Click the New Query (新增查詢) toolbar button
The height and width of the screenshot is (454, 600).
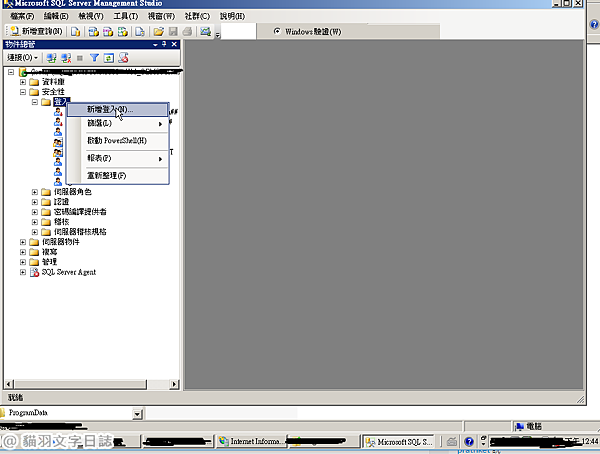tap(36, 31)
